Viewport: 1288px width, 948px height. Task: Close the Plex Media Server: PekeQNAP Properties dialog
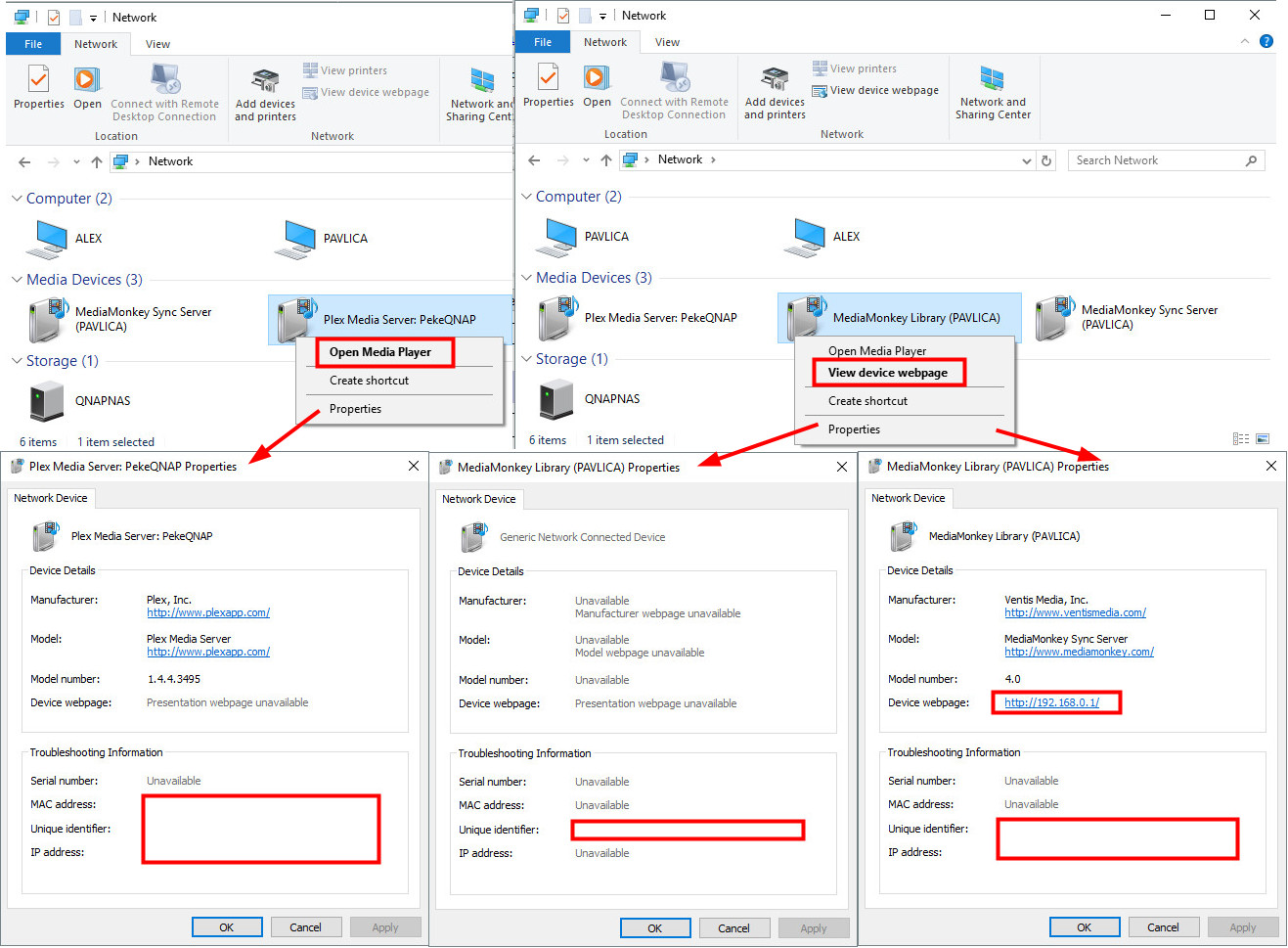point(414,466)
